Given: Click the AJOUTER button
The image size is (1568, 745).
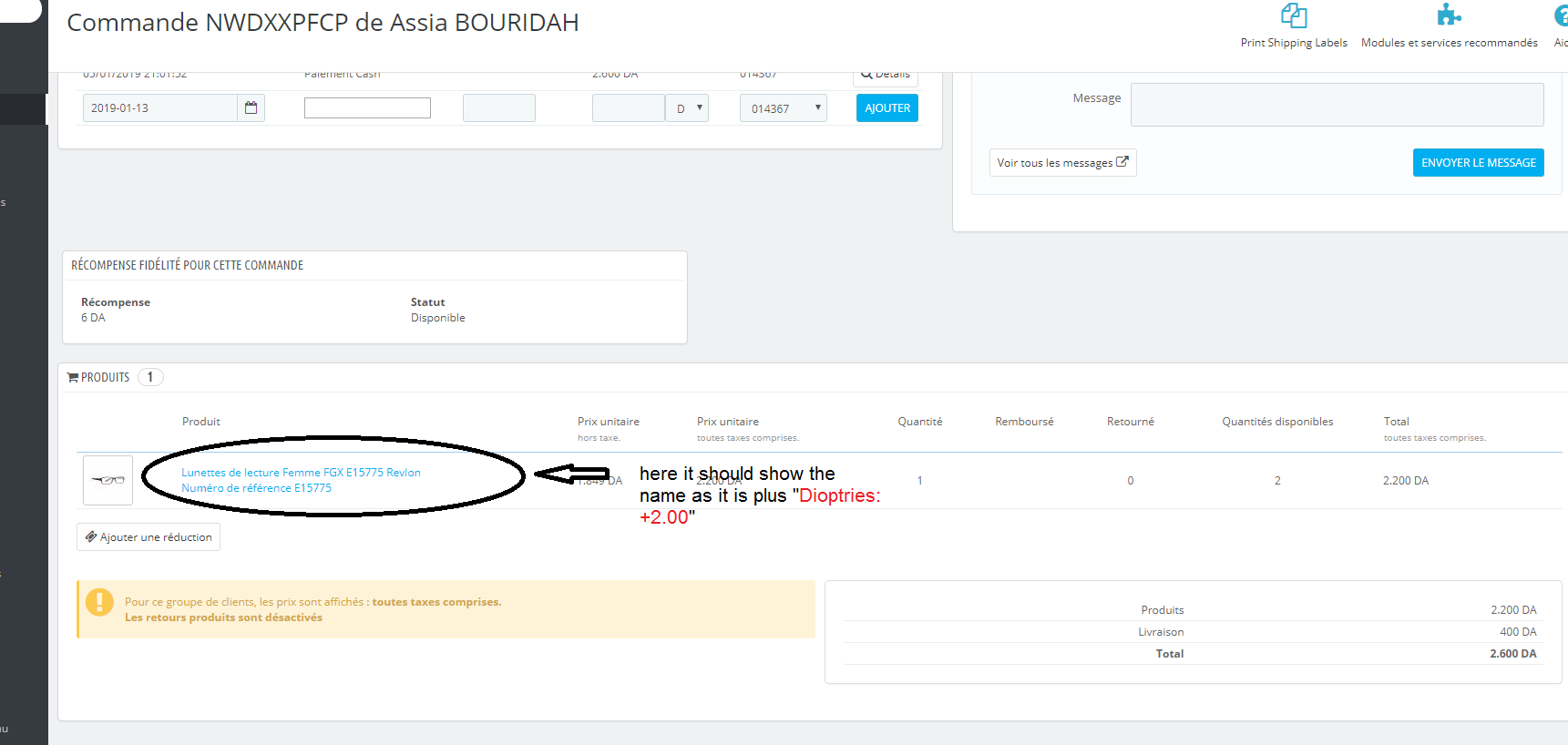Looking at the screenshot, I should (887, 108).
